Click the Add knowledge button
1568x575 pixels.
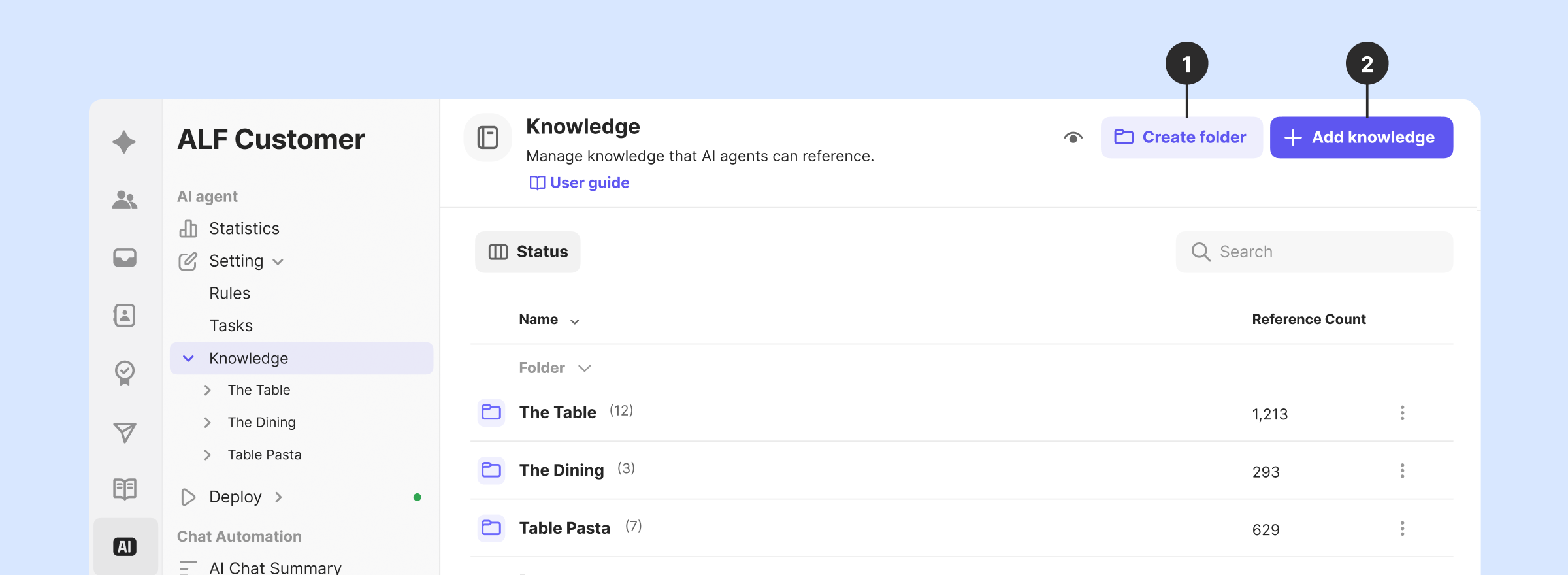[1361, 138]
